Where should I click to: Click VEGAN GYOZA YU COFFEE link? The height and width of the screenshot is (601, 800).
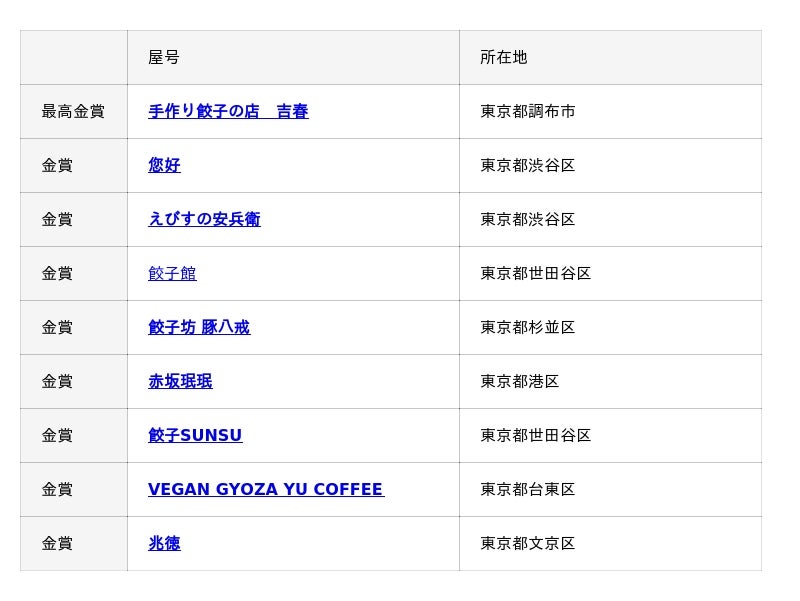point(266,490)
